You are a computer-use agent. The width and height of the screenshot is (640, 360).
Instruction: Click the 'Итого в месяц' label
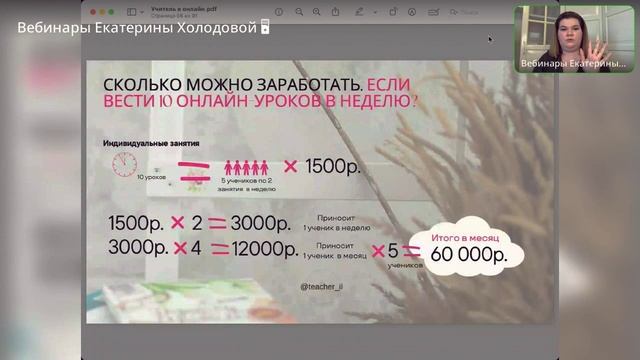465,238
